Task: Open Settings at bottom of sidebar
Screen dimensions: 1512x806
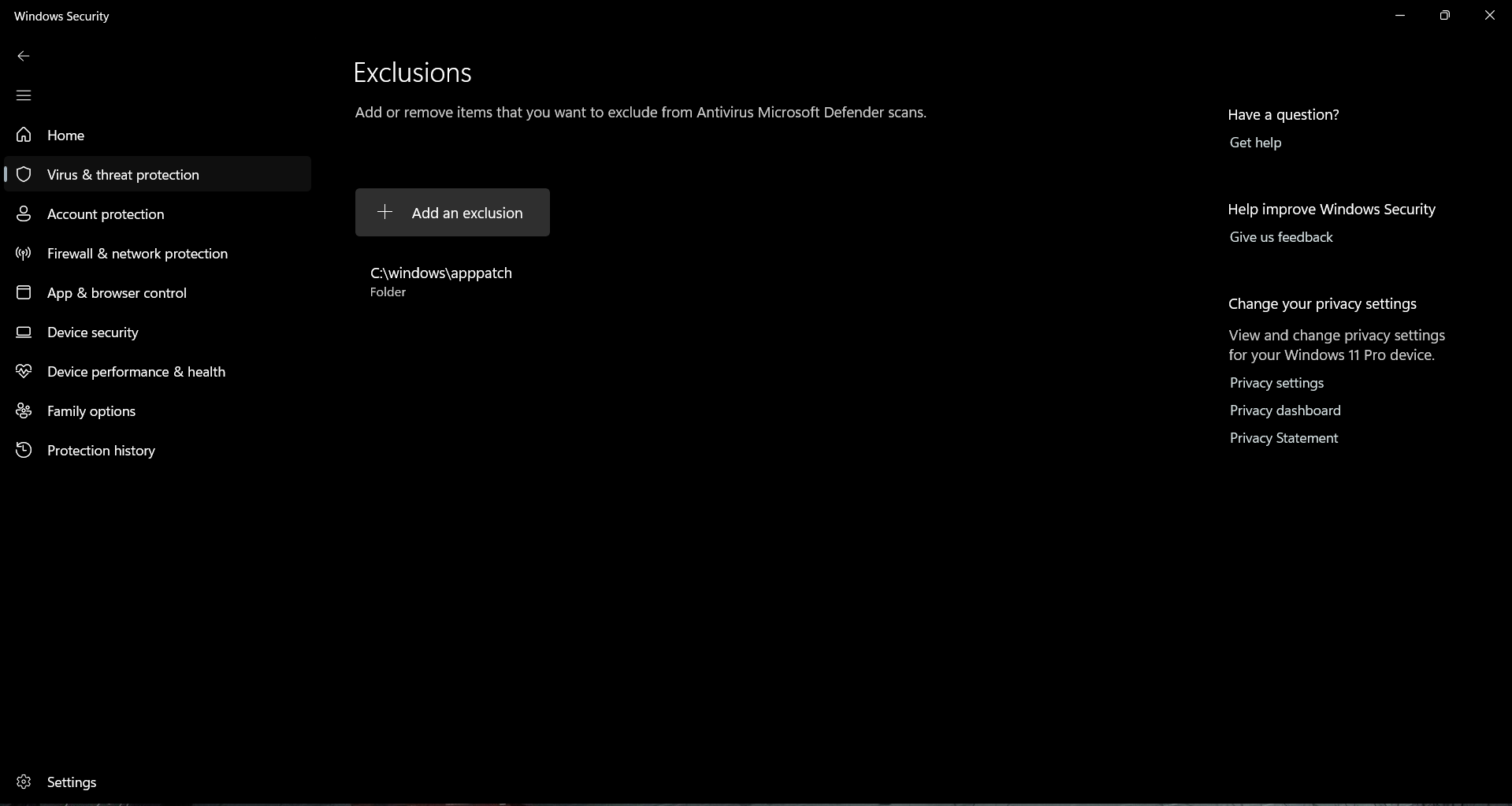Action: [158, 782]
